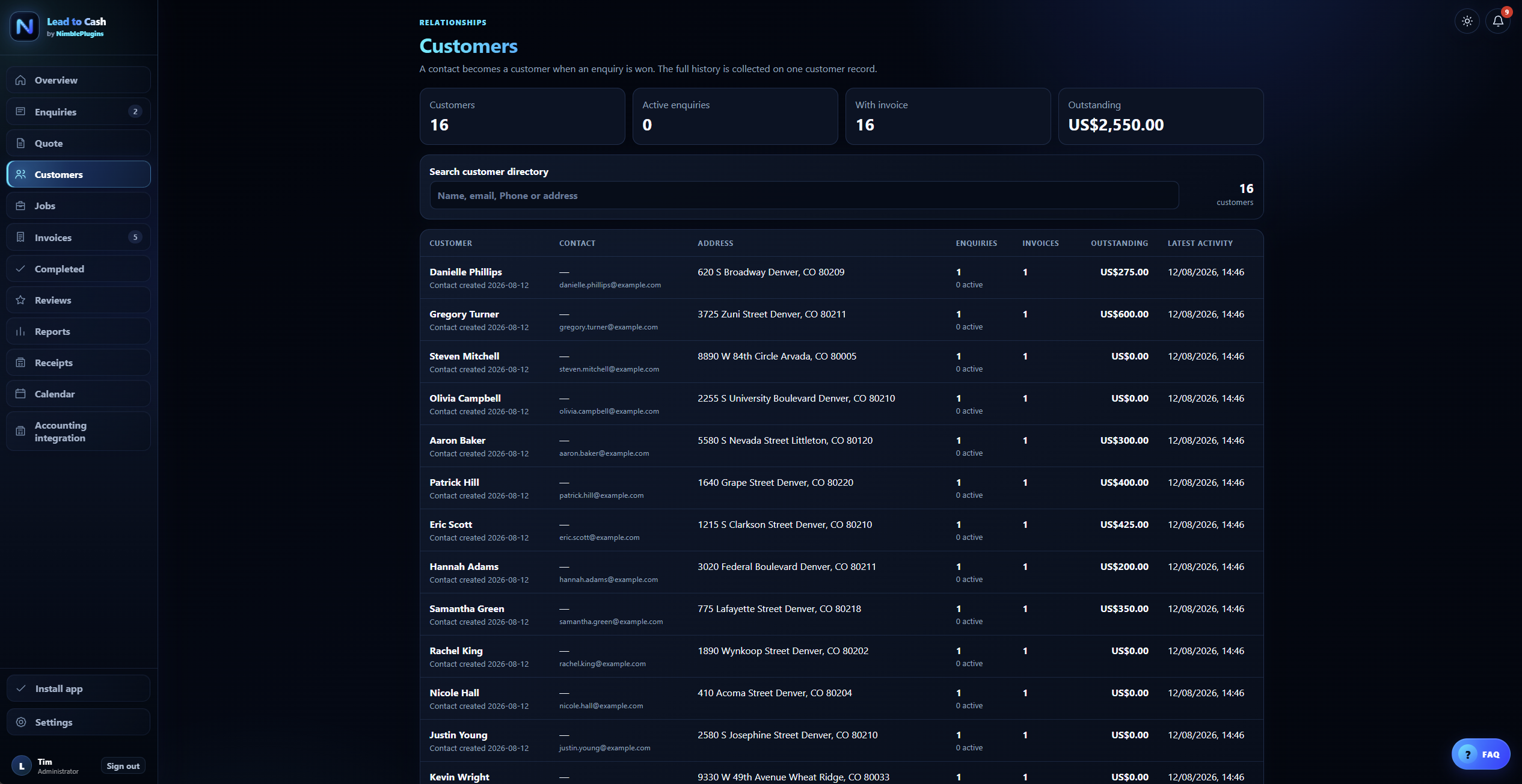Click the Overview home icon
This screenshot has width=1522, height=784.
point(20,80)
